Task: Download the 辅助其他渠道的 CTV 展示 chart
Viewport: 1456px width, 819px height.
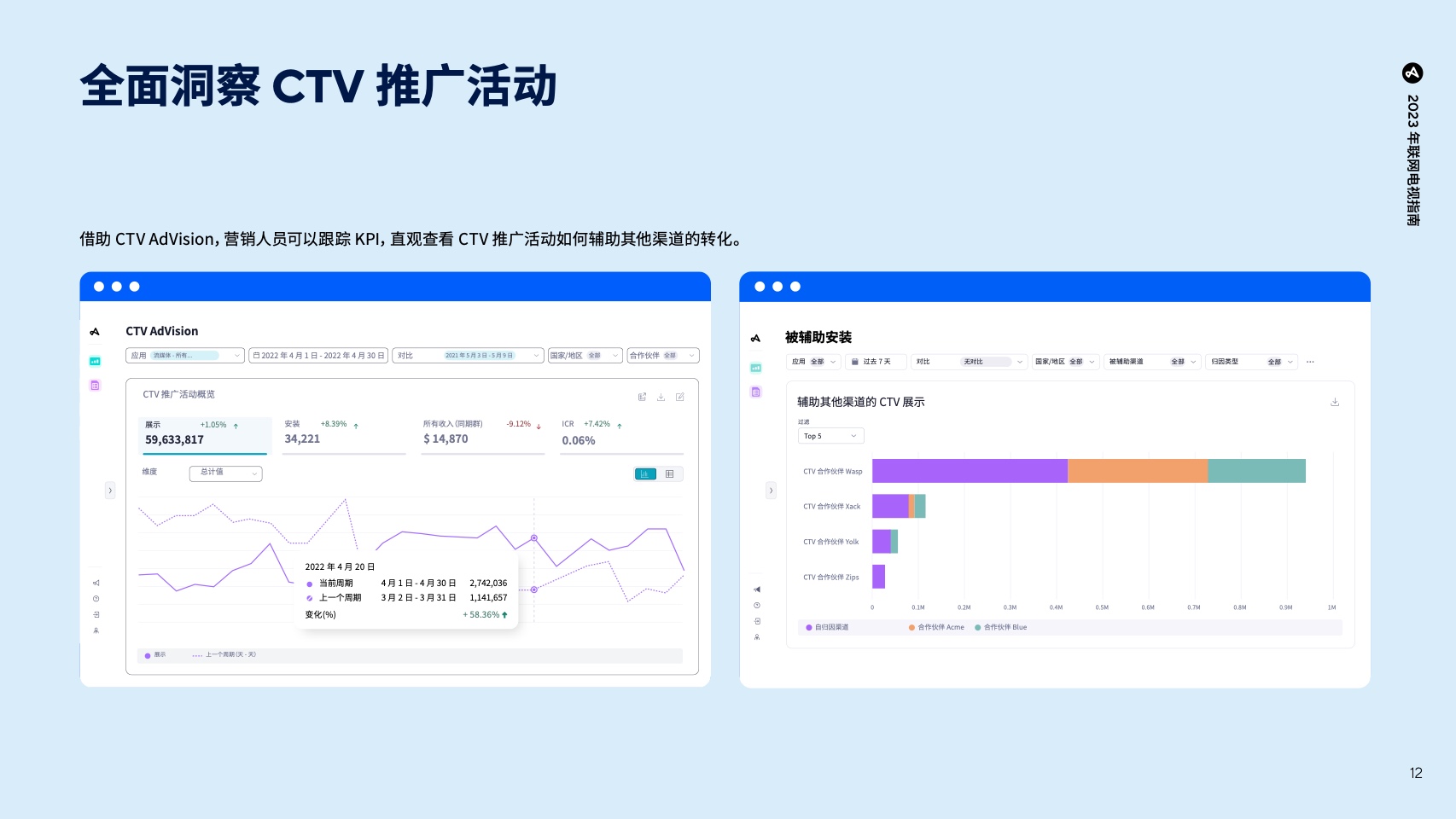Action: (x=1335, y=402)
